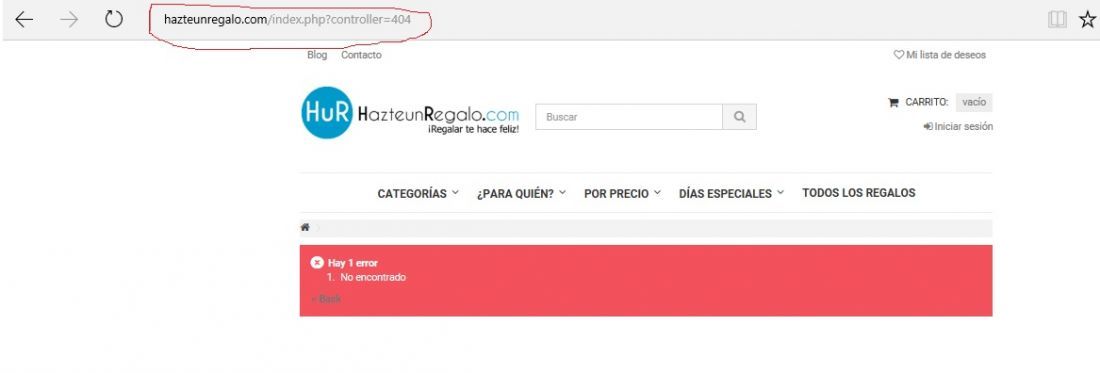Screen dimensions: 1100x373
Task: Expand the ¿PARA QUIÉN? dropdown
Action: pyautogui.click(x=521, y=194)
